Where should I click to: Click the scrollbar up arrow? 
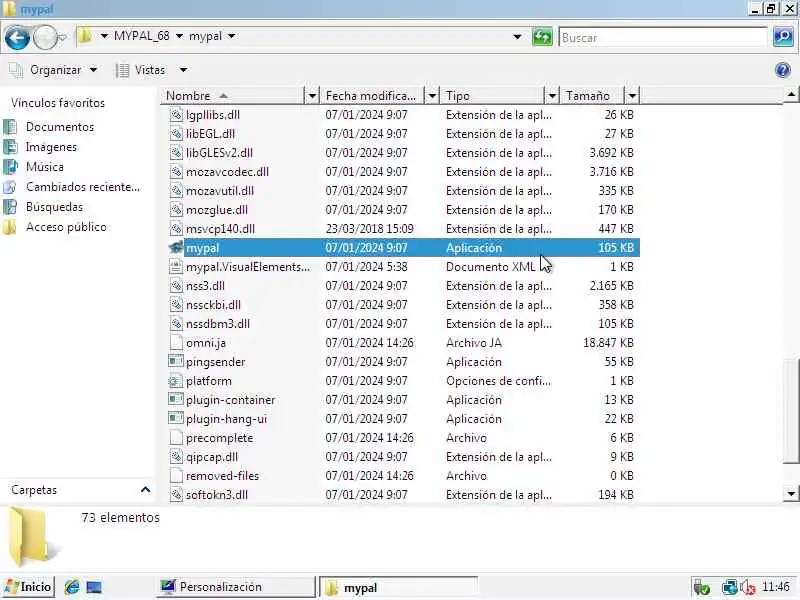coord(790,94)
